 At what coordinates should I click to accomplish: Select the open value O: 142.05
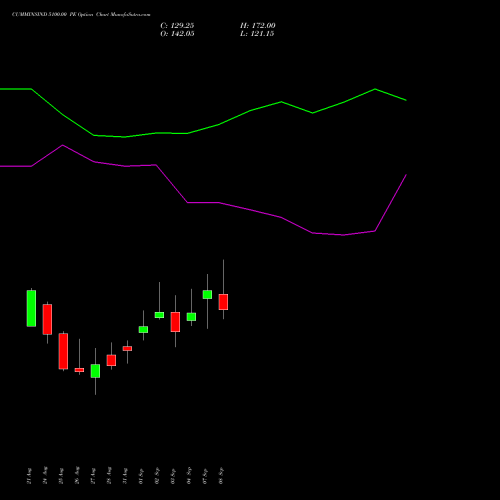click(x=177, y=34)
